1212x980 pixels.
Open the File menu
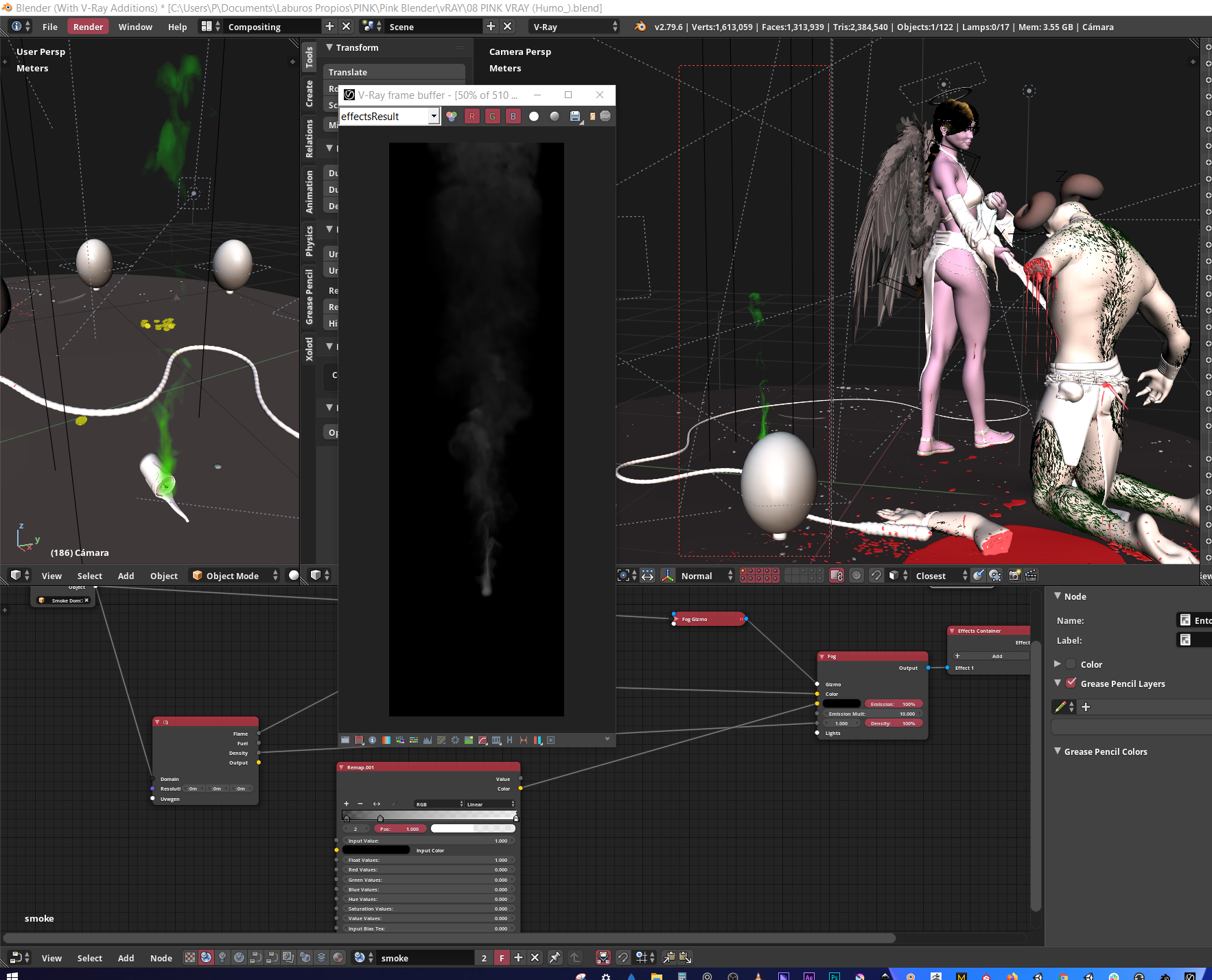[x=50, y=27]
